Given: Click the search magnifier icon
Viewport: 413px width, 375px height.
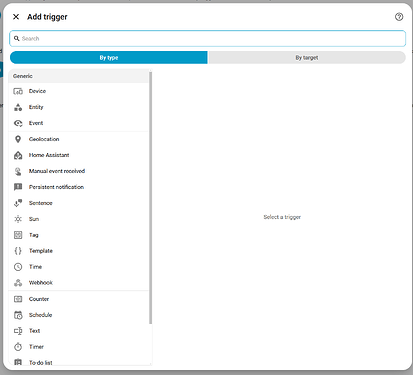Looking at the screenshot, I should click(x=17, y=38).
